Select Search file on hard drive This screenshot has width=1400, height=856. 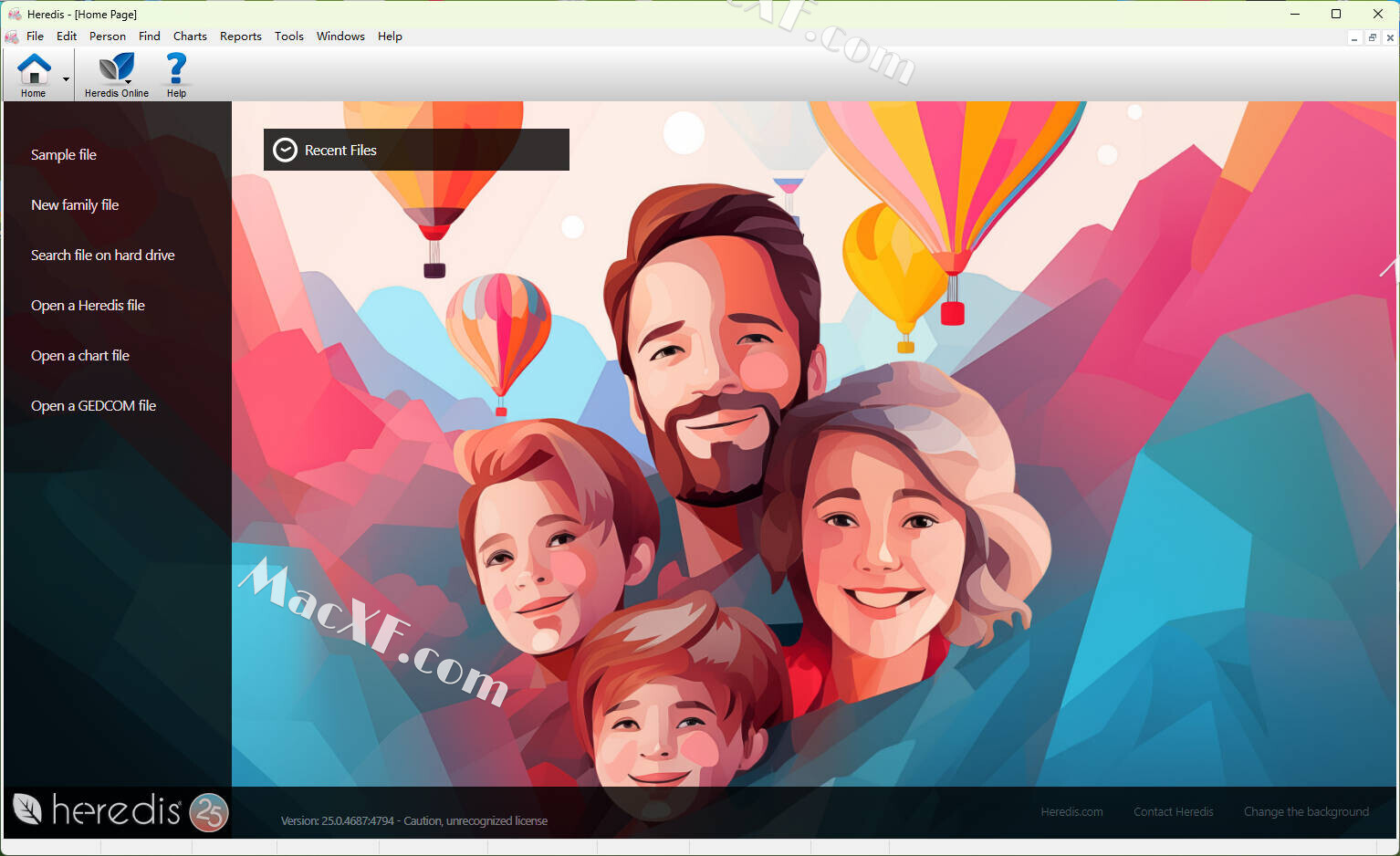click(x=102, y=256)
